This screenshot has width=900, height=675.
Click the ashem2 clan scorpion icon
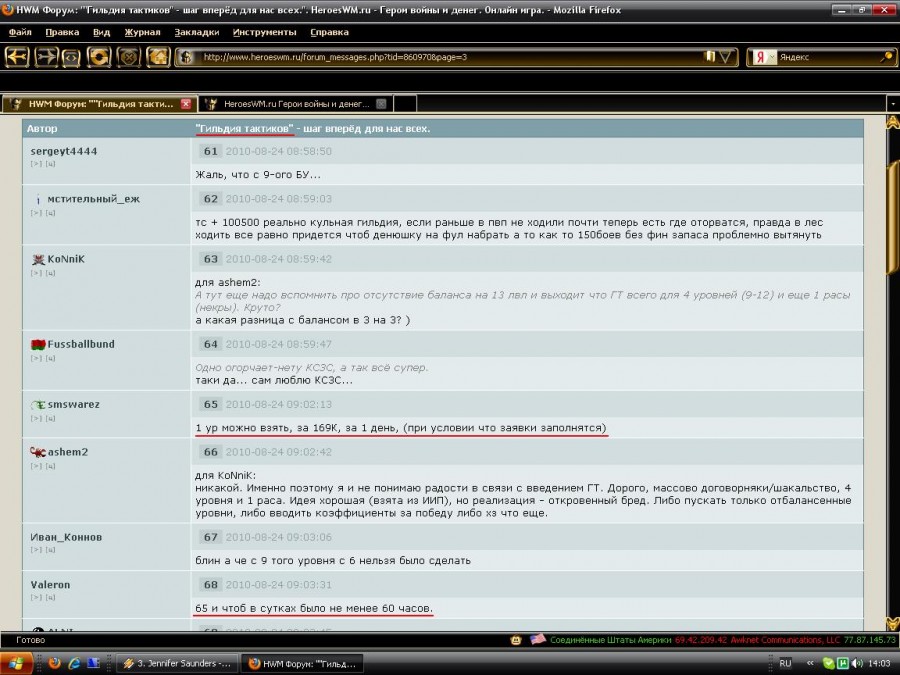pyautogui.click(x=39, y=452)
